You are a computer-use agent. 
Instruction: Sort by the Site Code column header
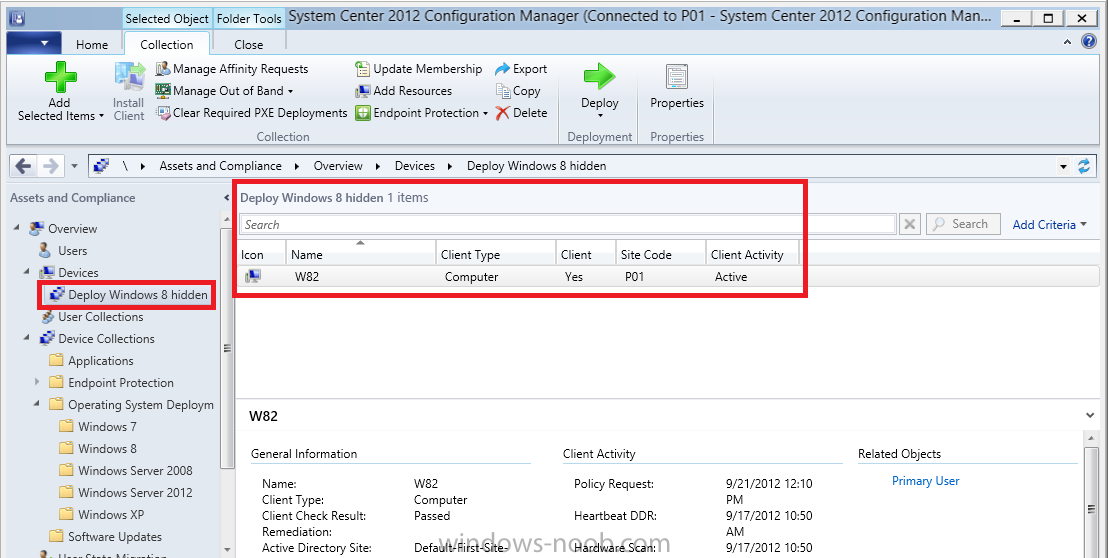(x=661, y=254)
